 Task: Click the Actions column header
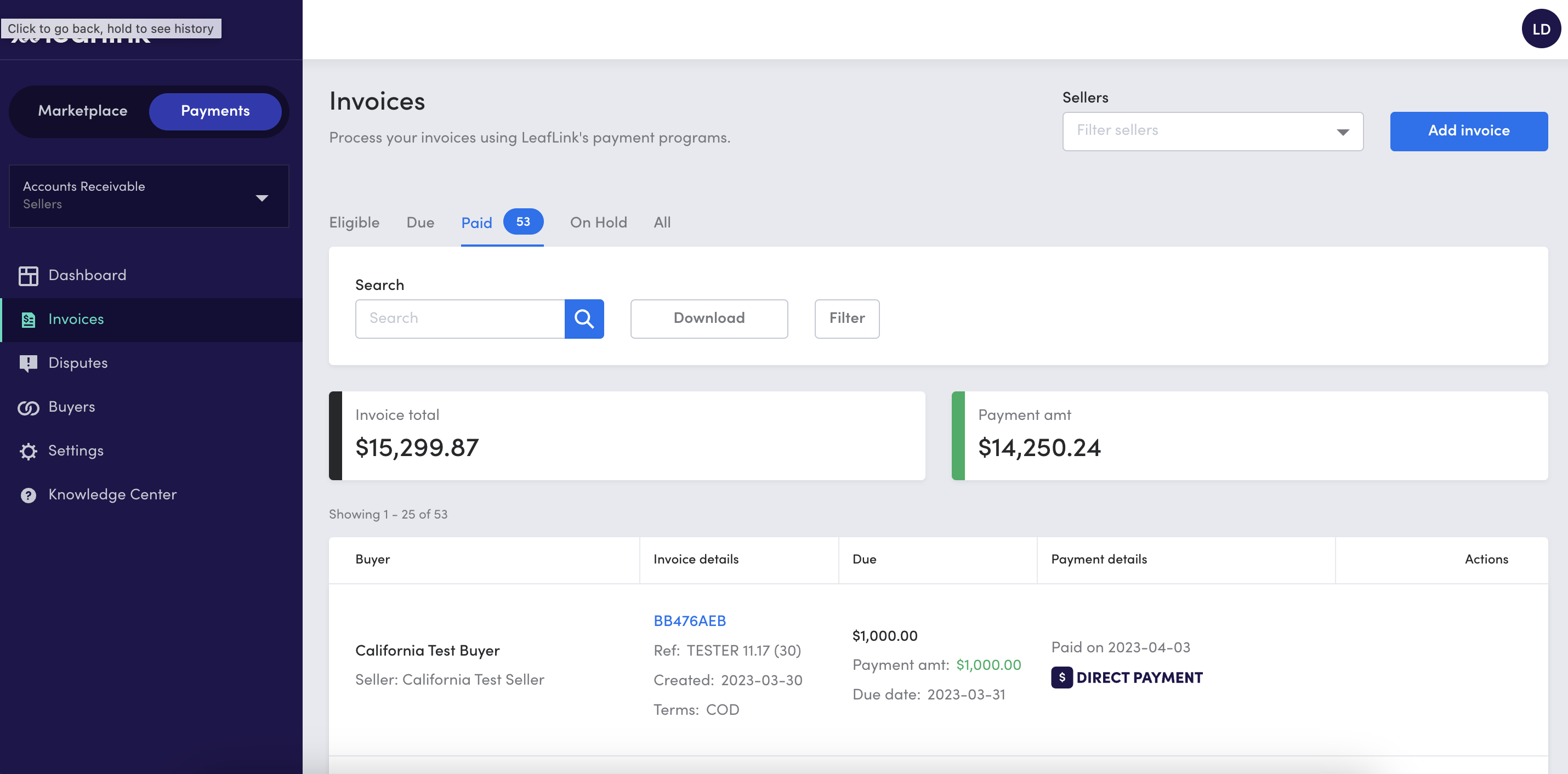coord(1486,559)
